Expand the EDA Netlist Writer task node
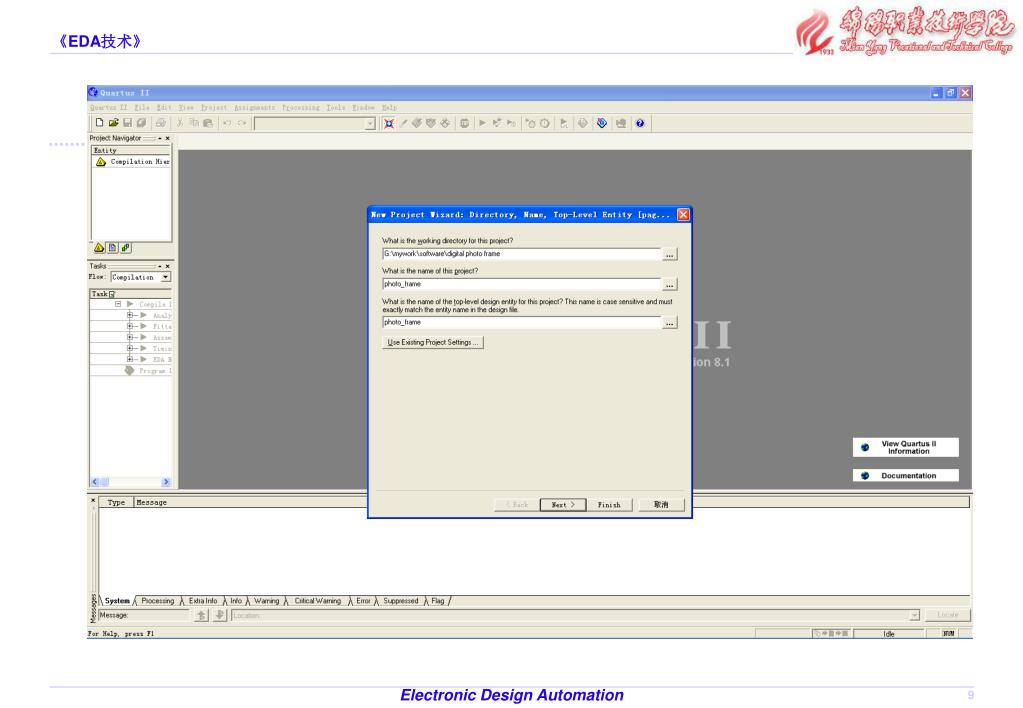This screenshot has width=1023, height=708. tap(130, 360)
